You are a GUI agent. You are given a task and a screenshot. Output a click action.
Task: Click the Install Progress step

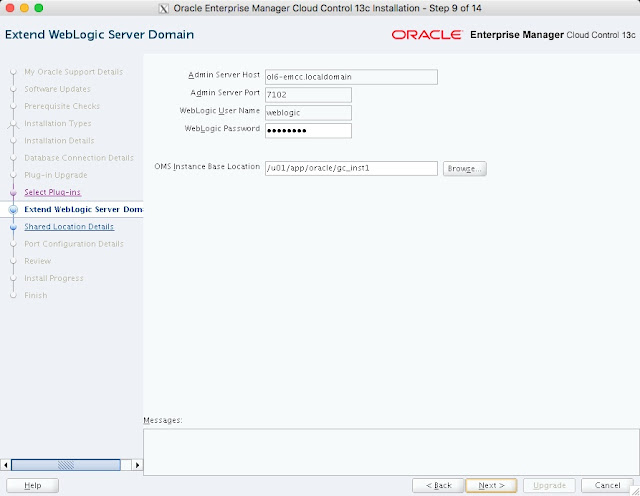coord(53,278)
